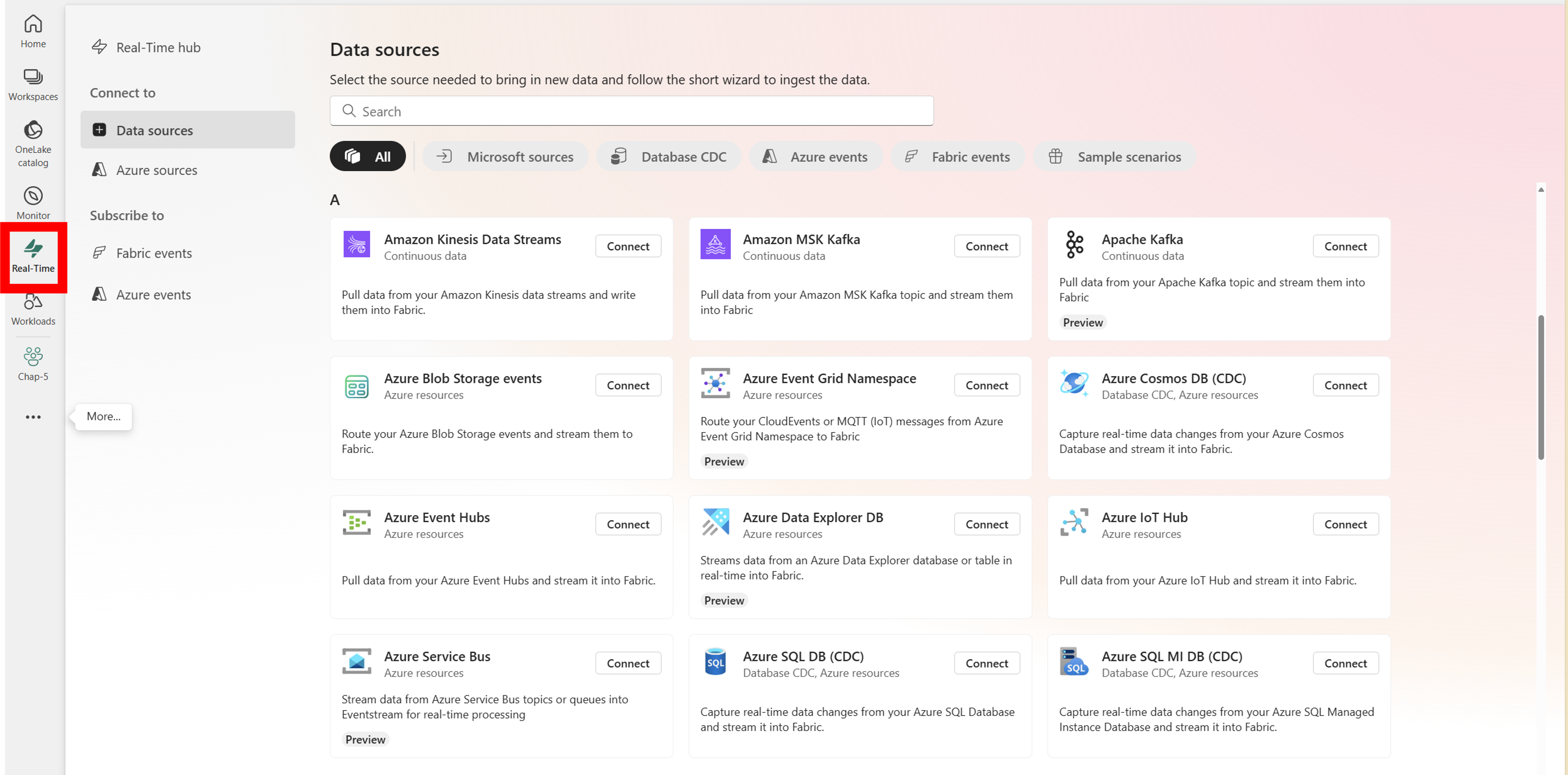This screenshot has height=775, width=1568.
Task: Filter by Sample scenarios
Action: 1114,156
